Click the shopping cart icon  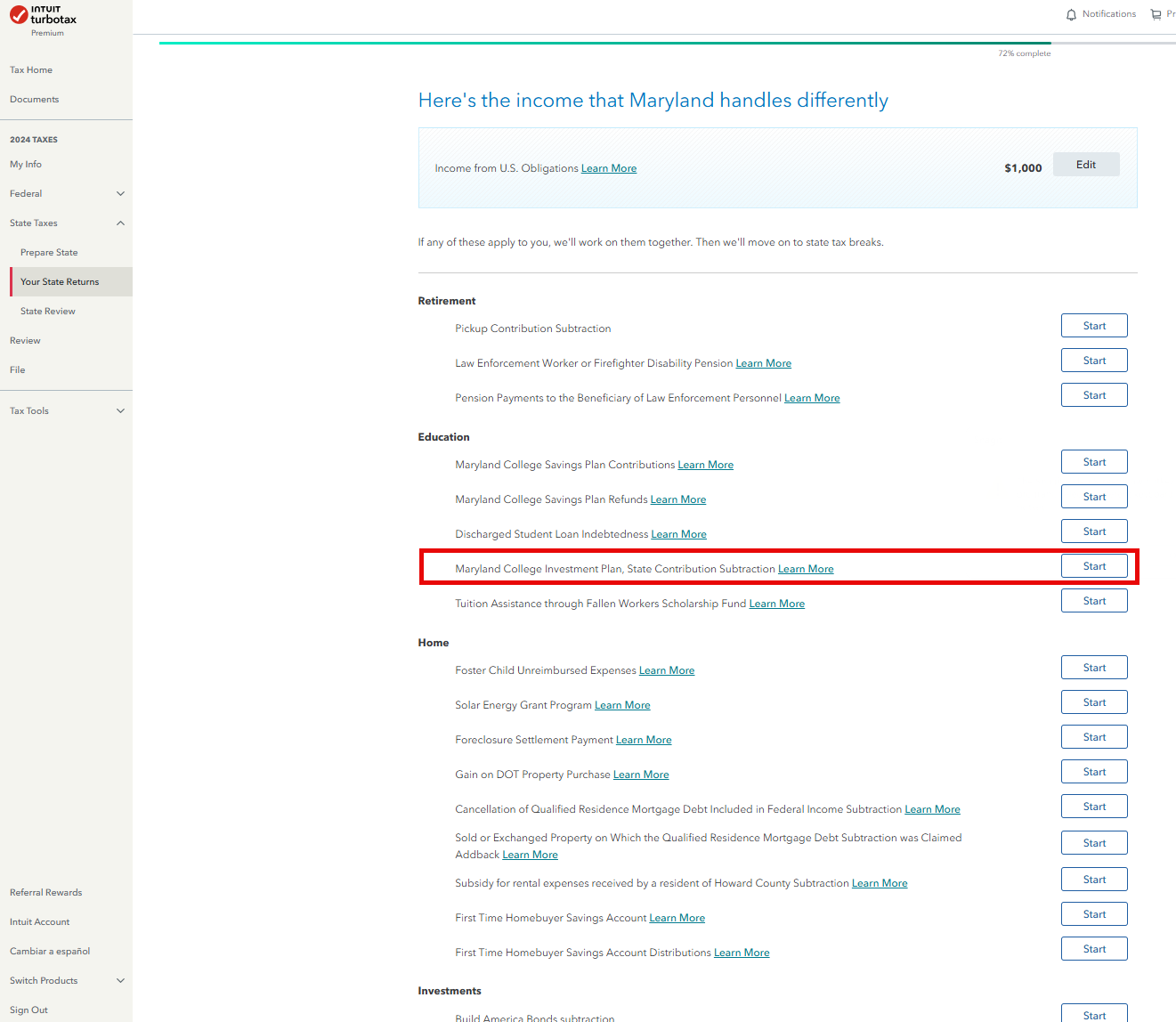point(1156,14)
